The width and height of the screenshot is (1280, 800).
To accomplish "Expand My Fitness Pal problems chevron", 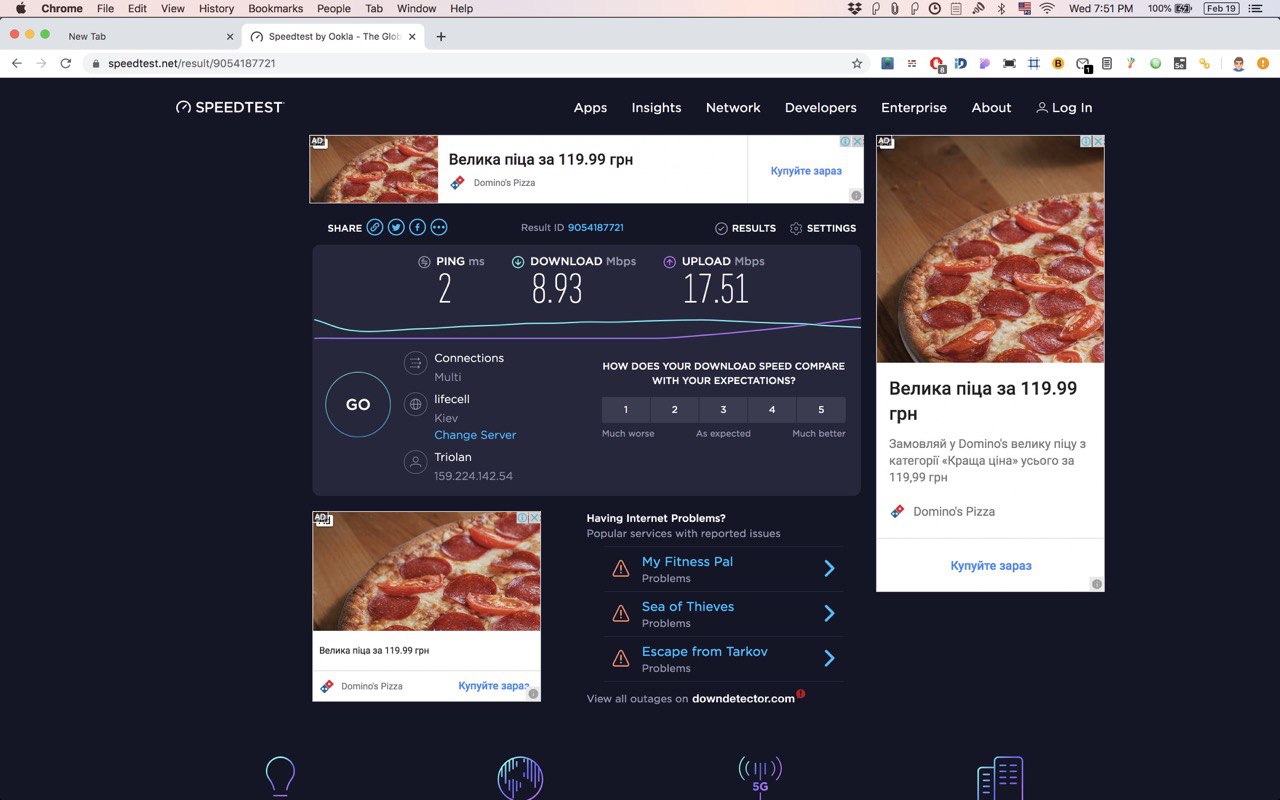I will 829,569.
